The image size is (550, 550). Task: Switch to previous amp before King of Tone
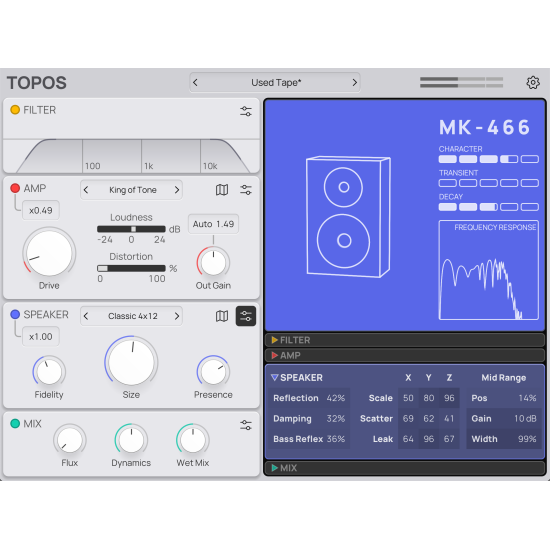click(x=86, y=190)
